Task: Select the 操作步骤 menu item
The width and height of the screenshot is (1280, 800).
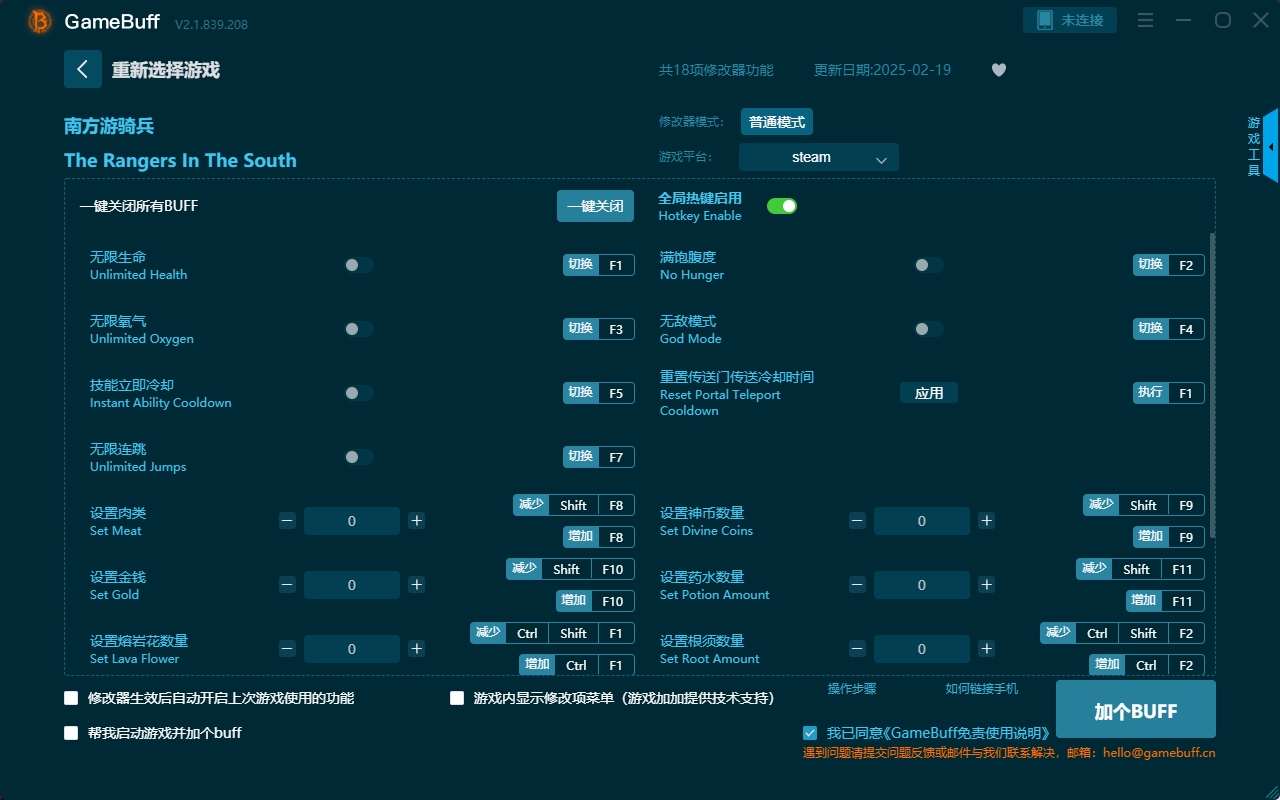Action: (x=852, y=687)
